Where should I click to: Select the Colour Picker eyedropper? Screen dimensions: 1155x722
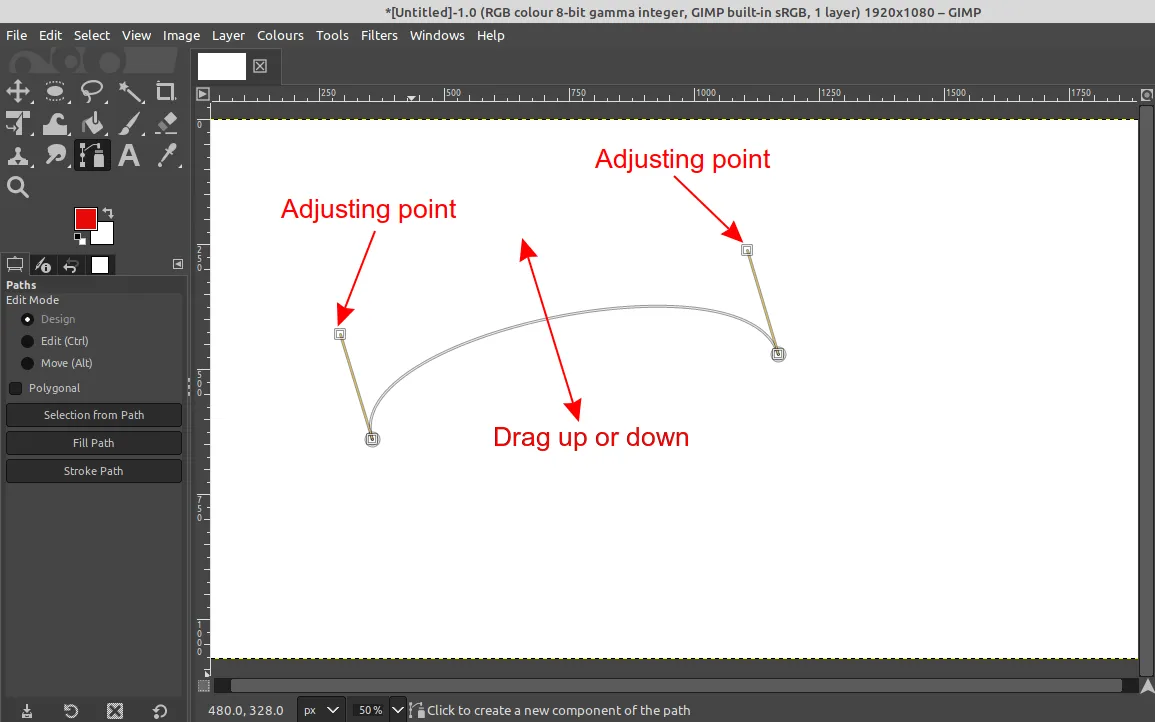[x=166, y=156]
